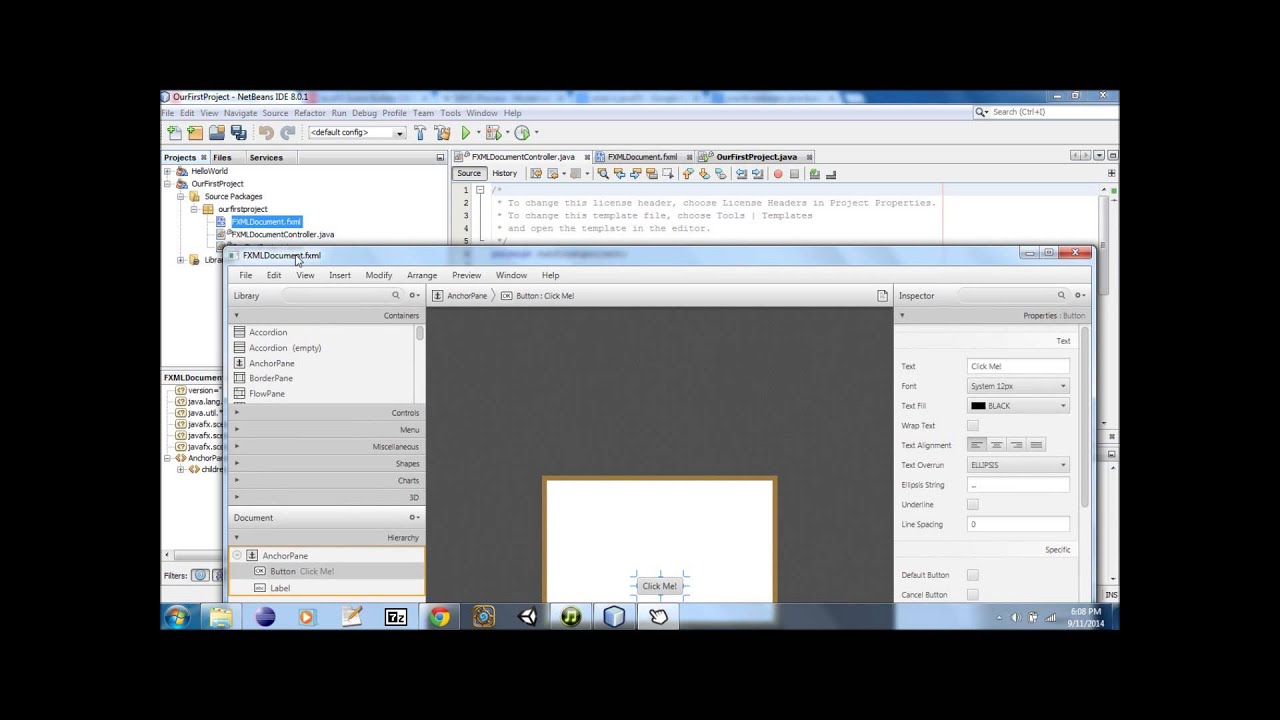The image size is (1280, 720).
Task: Enable the Default Button checkbox
Action: point(972,575)
